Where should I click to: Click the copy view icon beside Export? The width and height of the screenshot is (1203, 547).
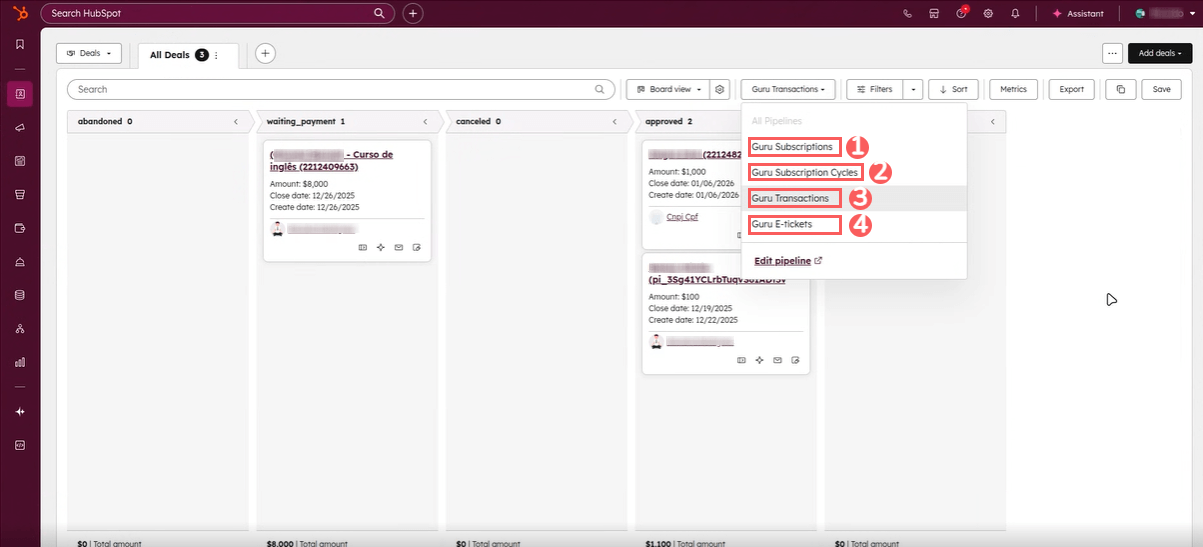click(x=1120, y=89)
